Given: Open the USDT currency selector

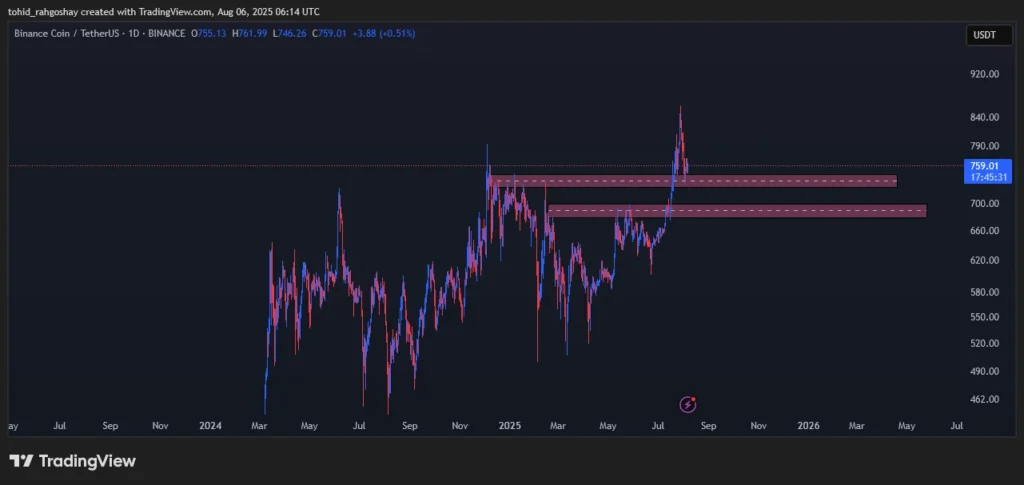Looking at the screenshot, I should pyautogui.click(x=989, y=35).
